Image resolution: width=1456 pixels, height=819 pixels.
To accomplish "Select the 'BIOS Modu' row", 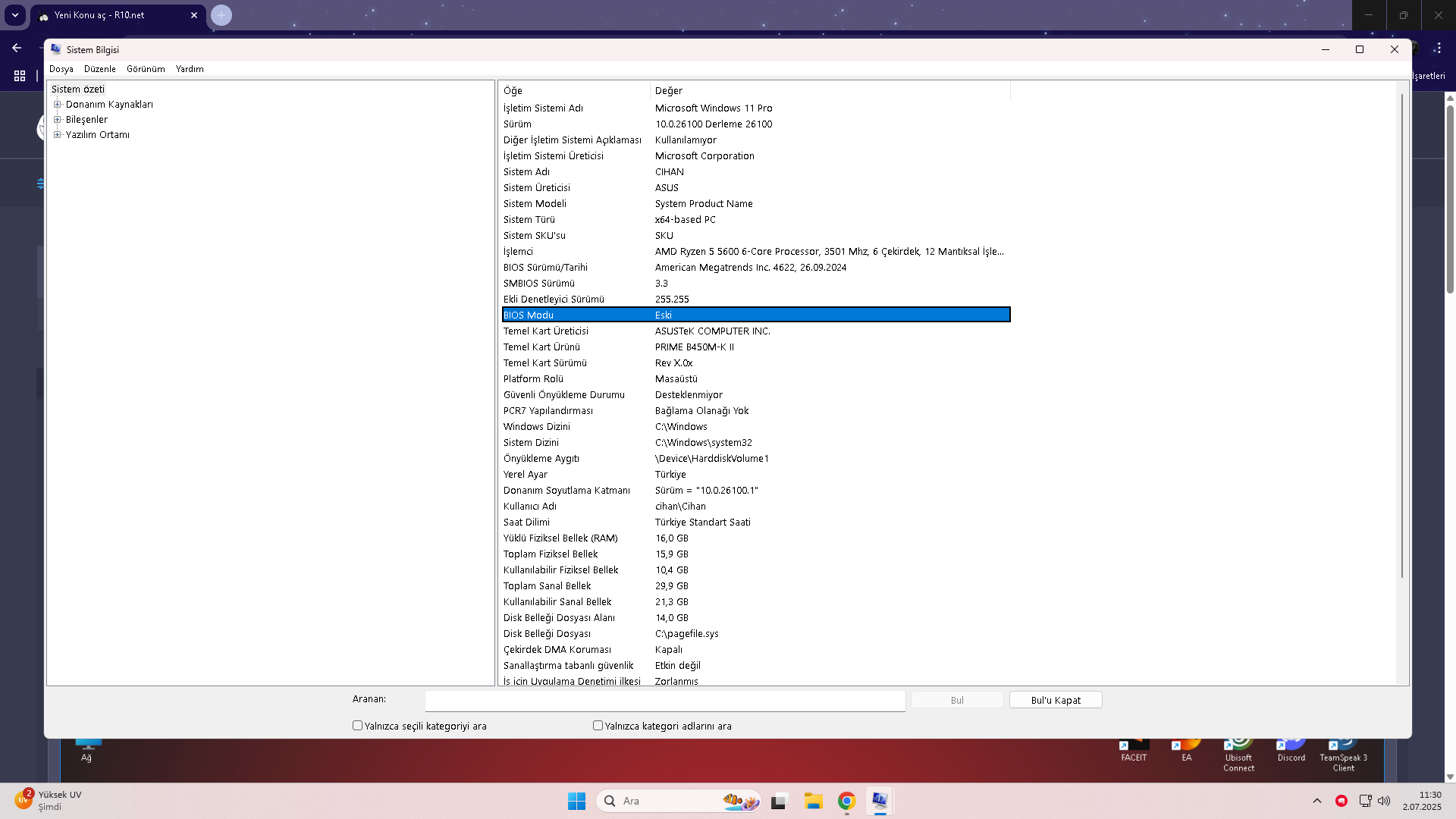I will tap(756, 315).
